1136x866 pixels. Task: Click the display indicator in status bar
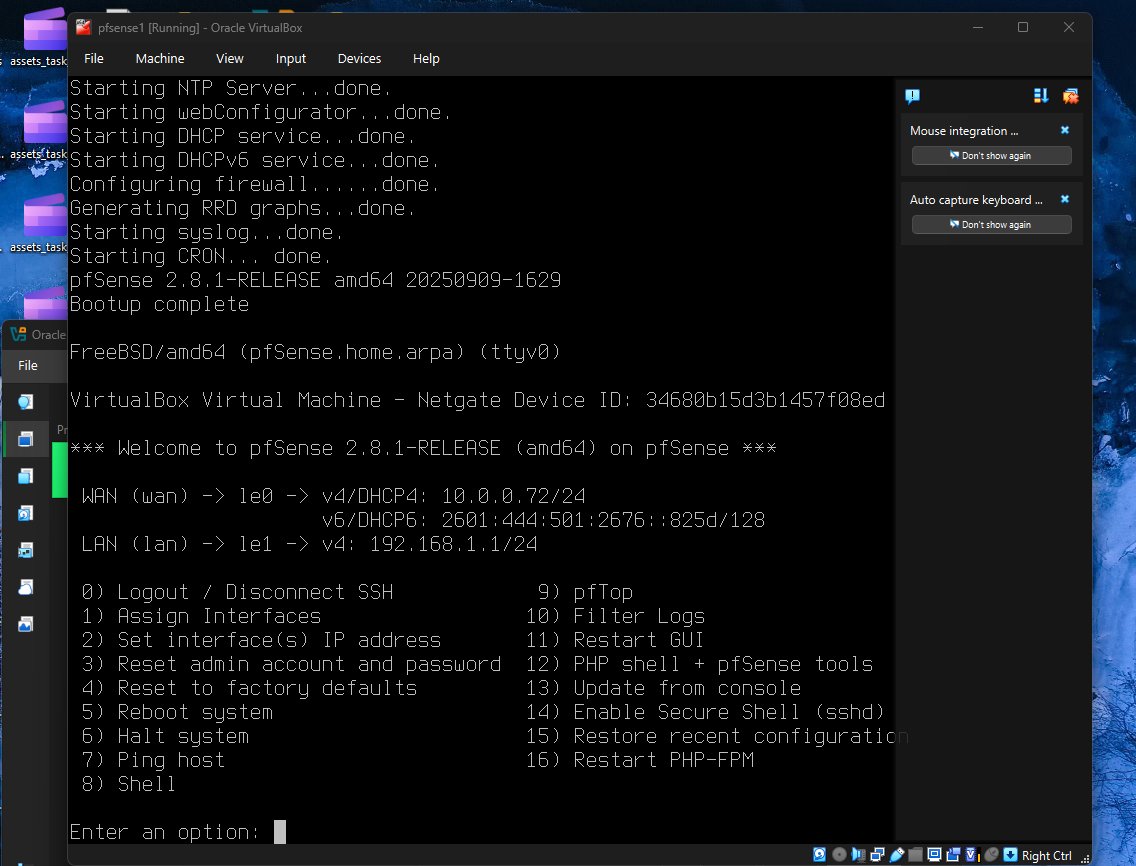[935, 854]
